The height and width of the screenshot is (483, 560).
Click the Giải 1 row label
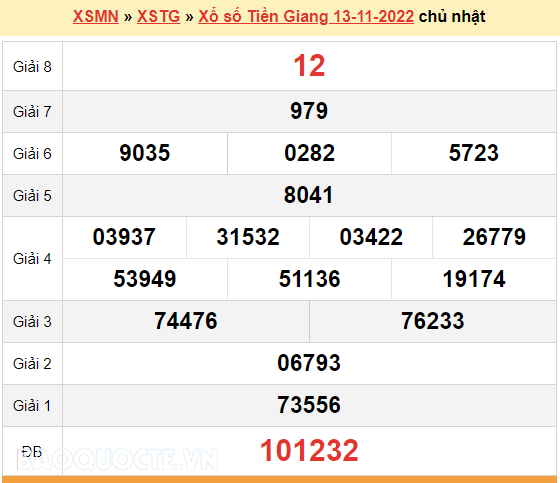32,406
